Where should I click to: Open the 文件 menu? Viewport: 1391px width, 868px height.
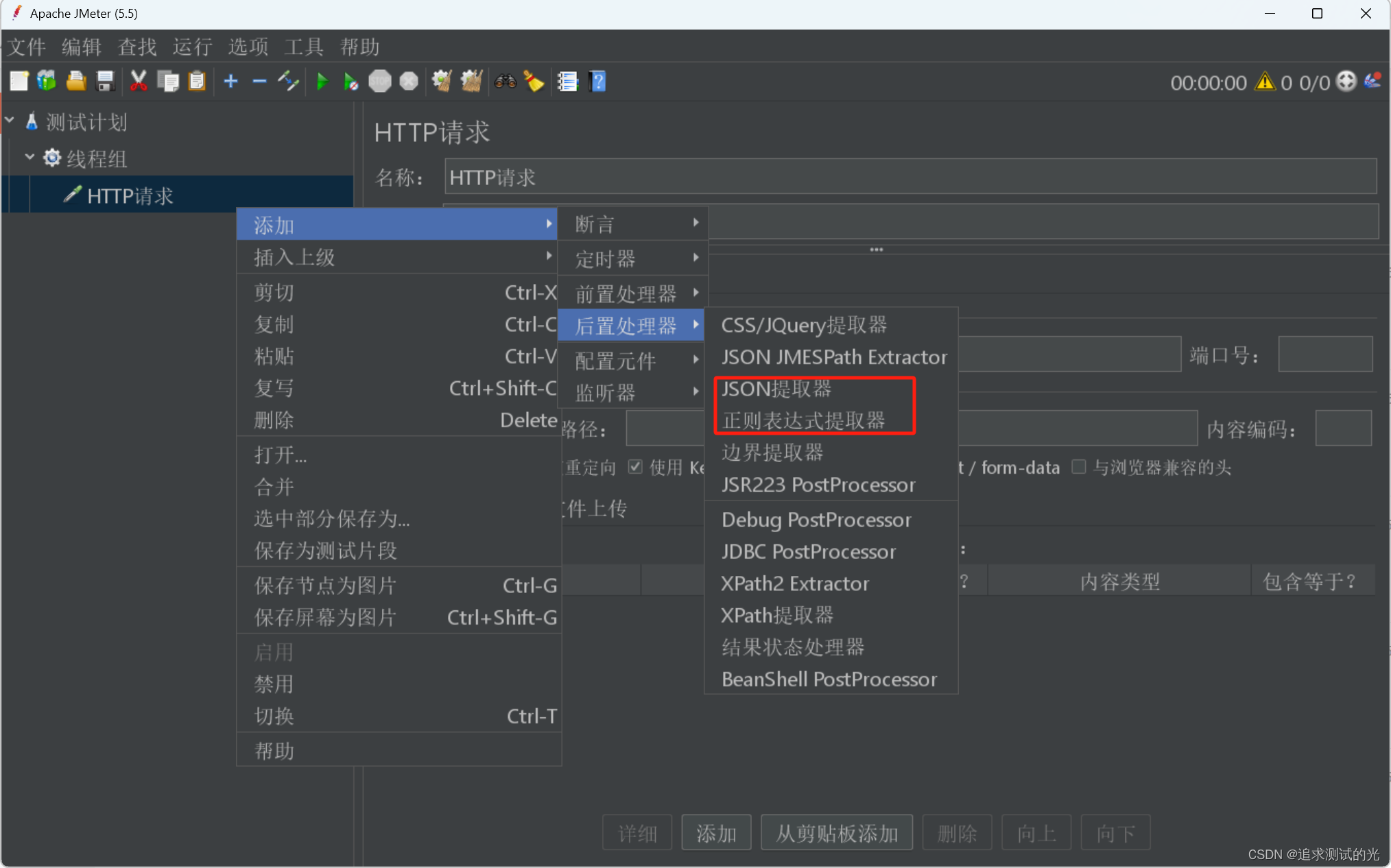(x=27, y=47)
